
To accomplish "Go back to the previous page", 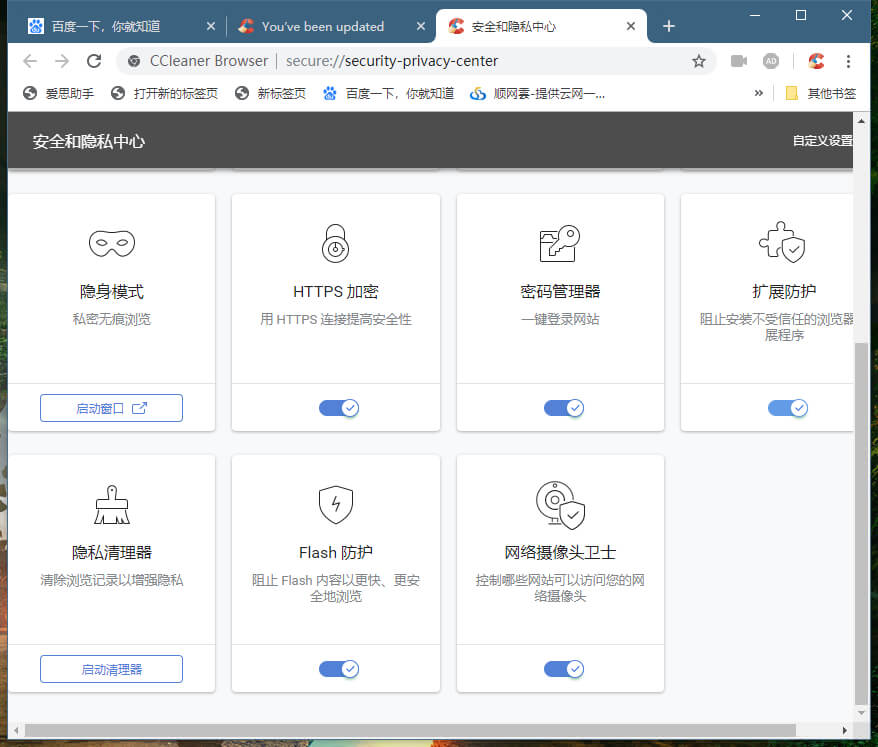I will (x=30, y=61).
